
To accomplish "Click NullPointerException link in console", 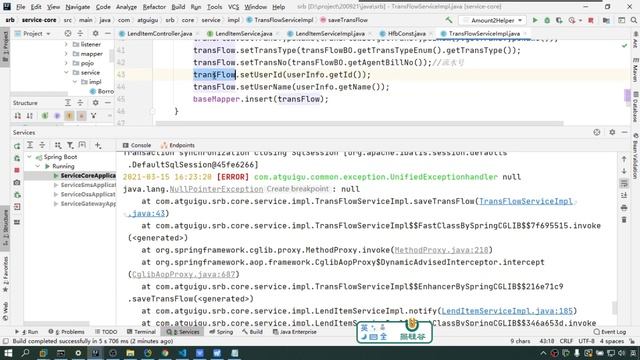I will [x=216, y=189].
